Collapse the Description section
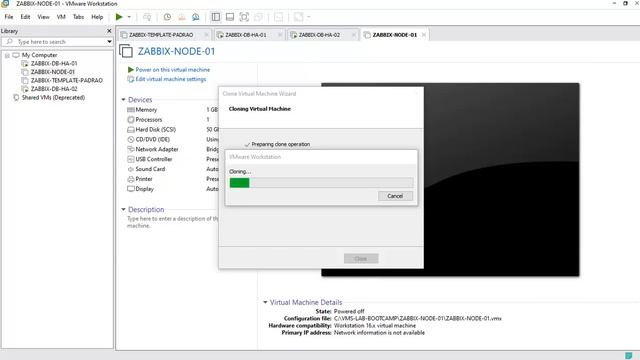 pyautogui.click(x=123, y=209)
